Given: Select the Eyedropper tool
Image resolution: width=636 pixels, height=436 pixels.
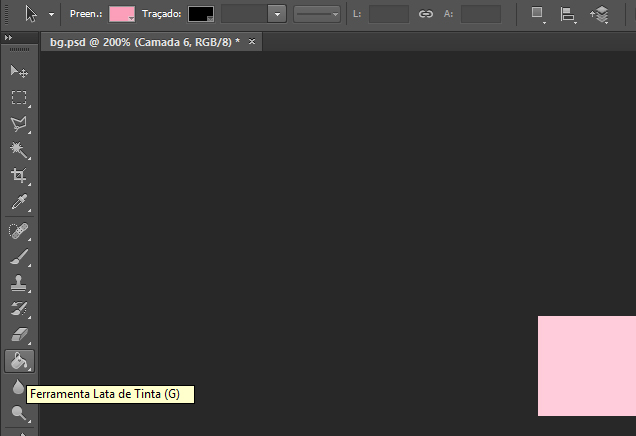Looking at the screenshot, I should [x=19, y=202].
